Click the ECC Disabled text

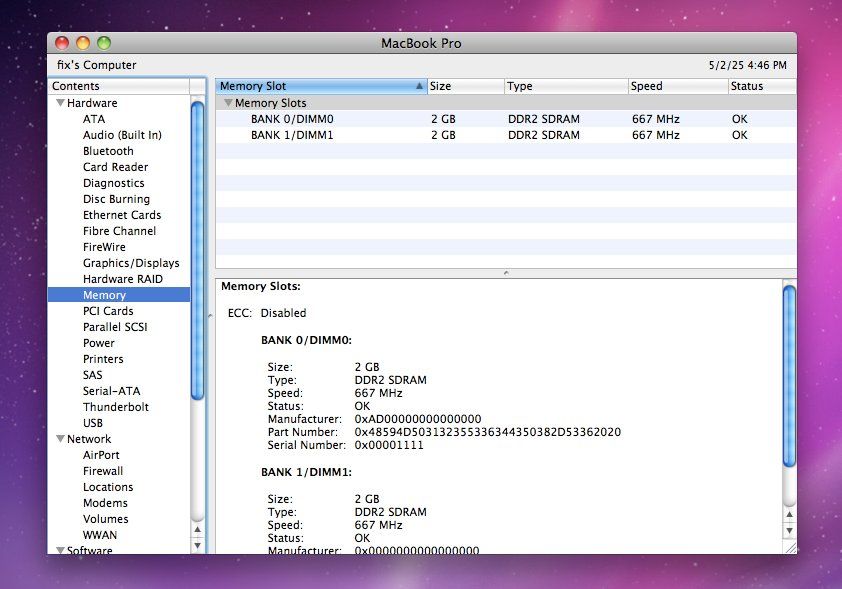coord(267,313)
